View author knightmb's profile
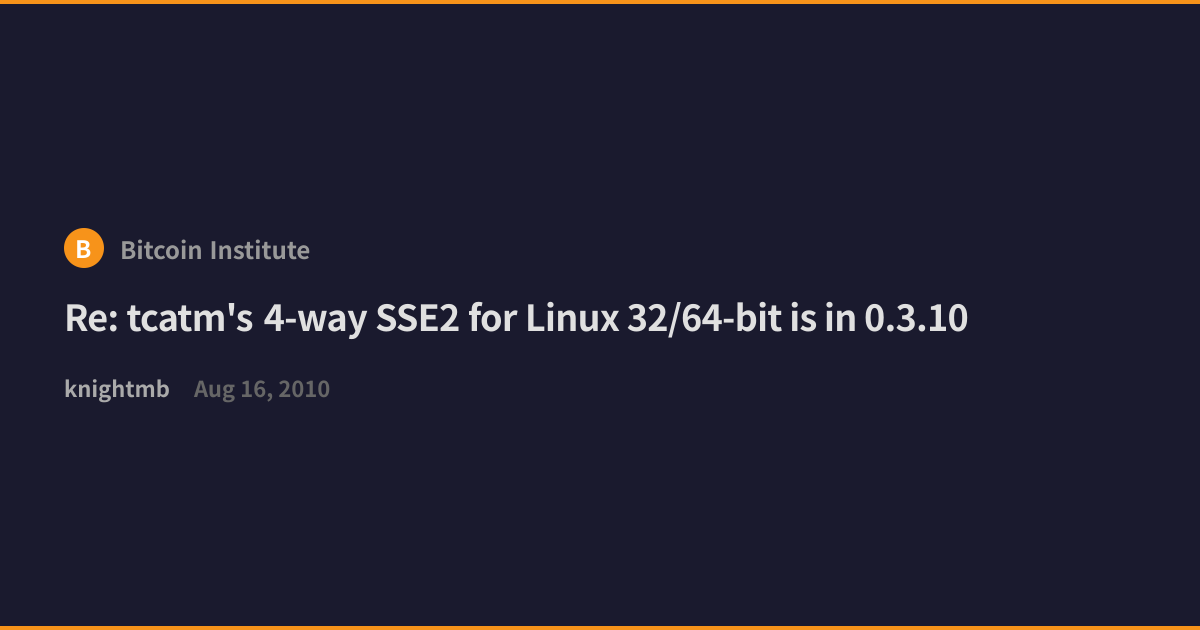 [117, 389]
